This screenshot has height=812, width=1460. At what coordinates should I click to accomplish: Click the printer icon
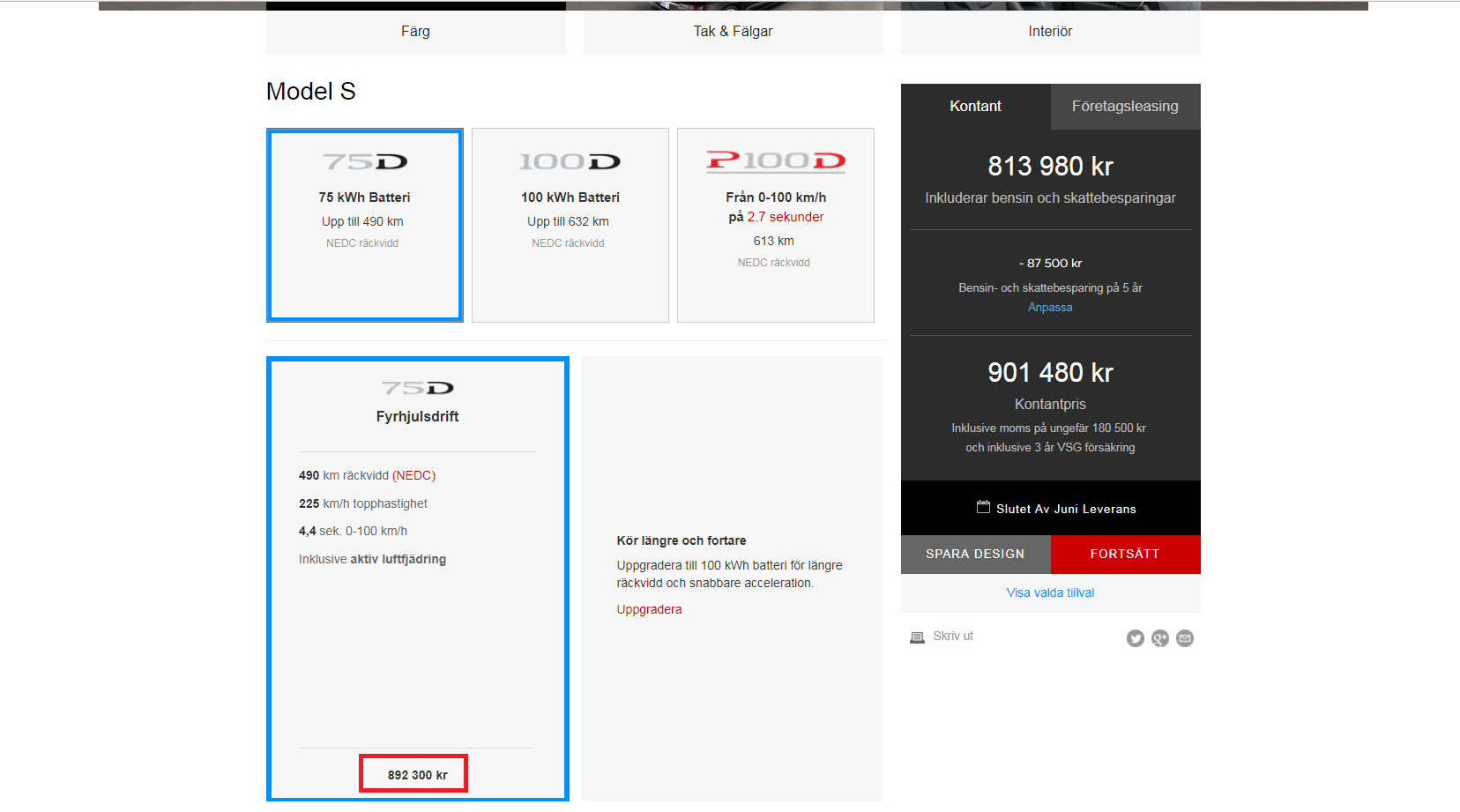(x=917, y=637)
